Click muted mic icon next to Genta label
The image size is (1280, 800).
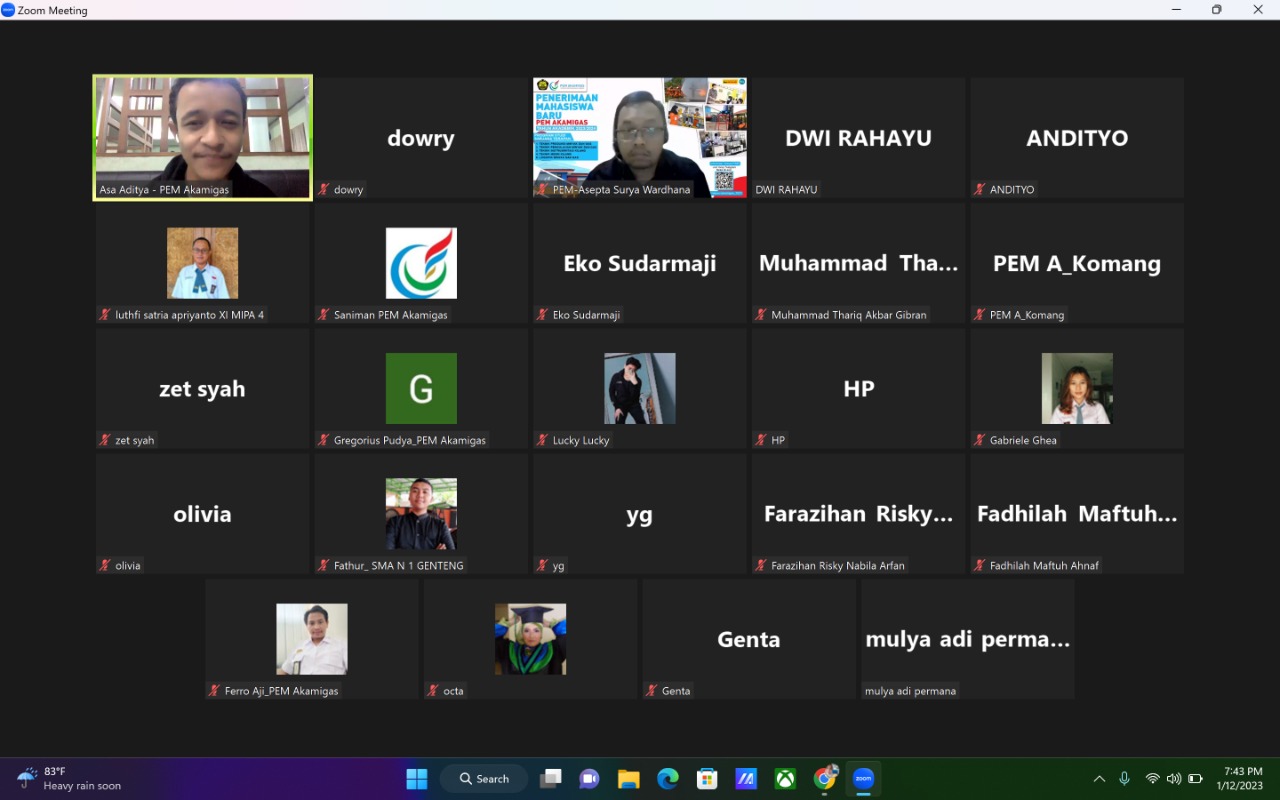pos(652,690)
